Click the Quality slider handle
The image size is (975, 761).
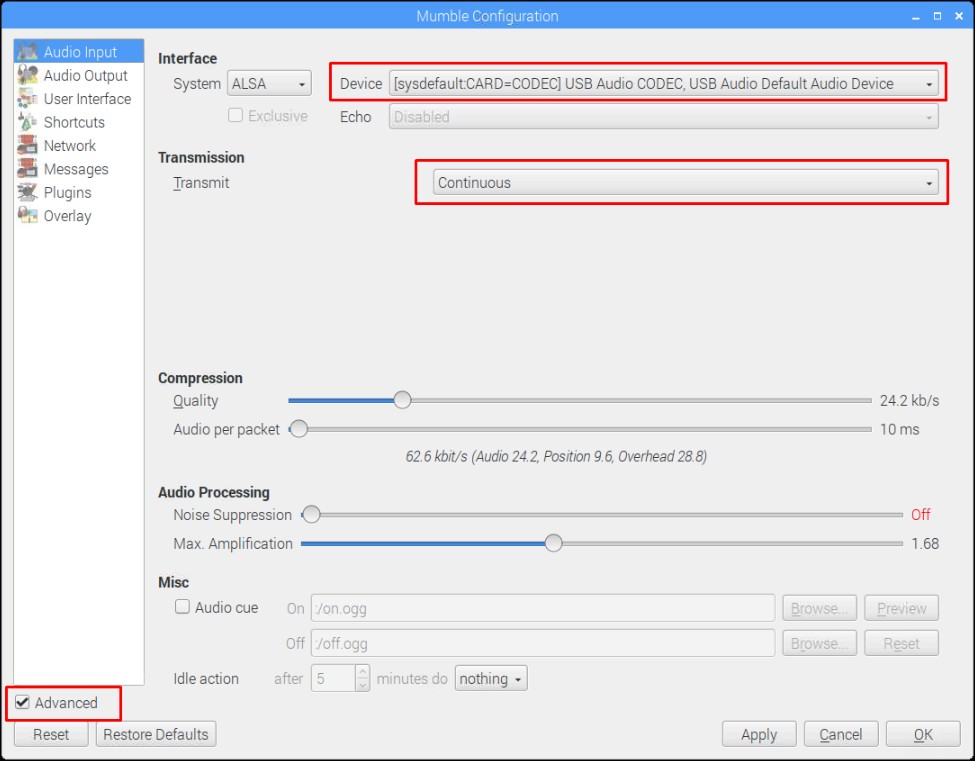(402, 400)
